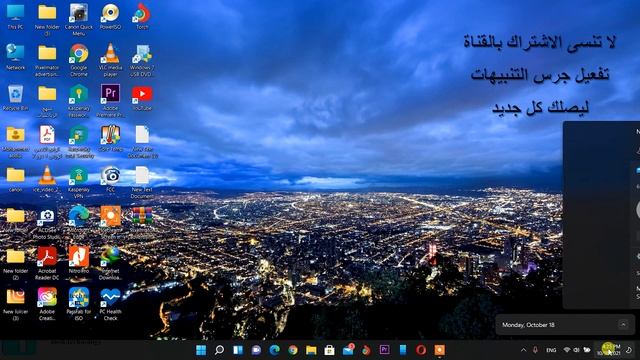640x360 pixels.
Task: Show hidden system tray icons
Action: [x=523, y=350]
